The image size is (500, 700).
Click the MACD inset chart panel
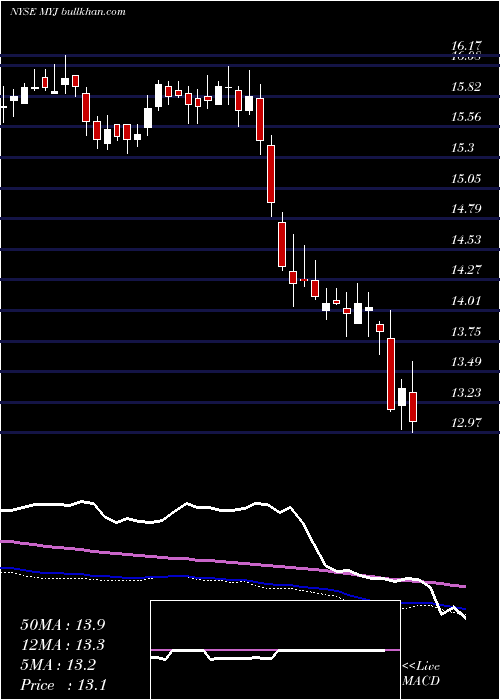point(275,650)
